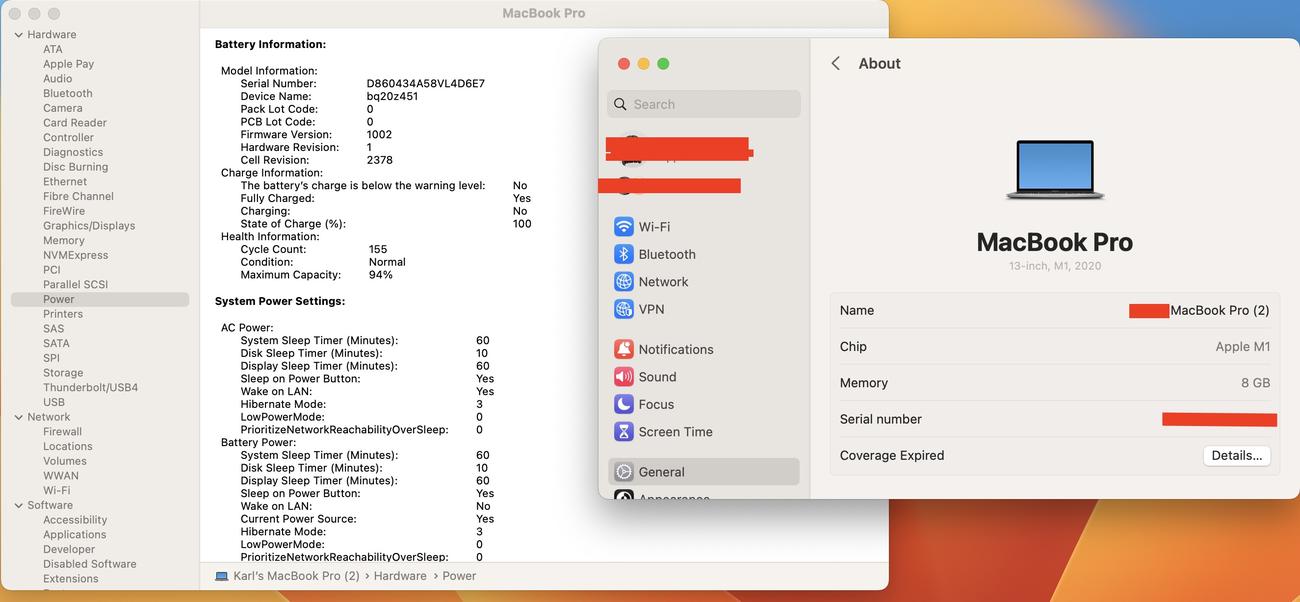
Task: Go back using the About back chevron
Action: click(x=836, y=63)
